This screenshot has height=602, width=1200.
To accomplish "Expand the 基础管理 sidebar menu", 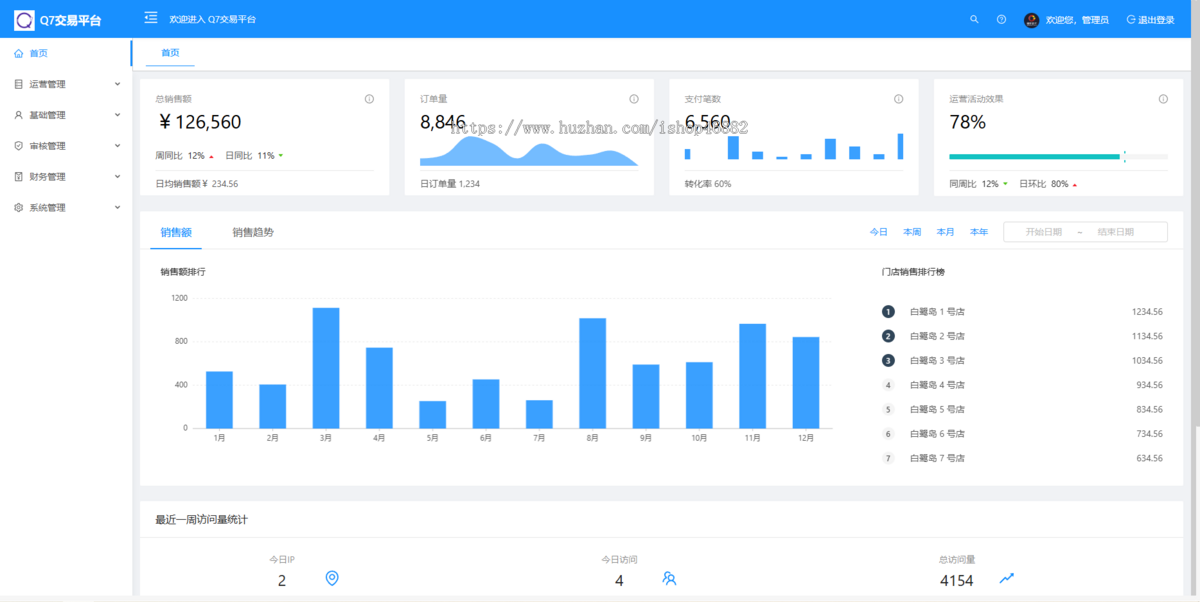I will point(66,115).
